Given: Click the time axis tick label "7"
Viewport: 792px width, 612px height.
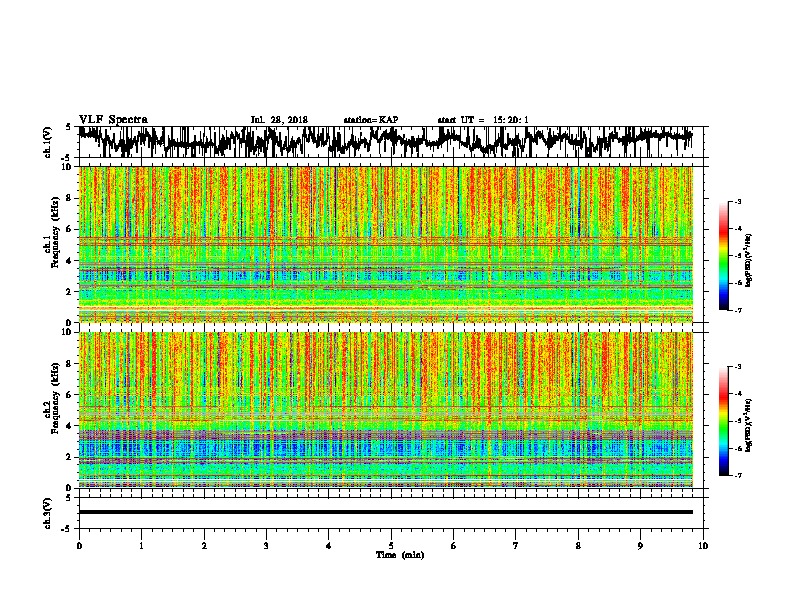Looking at the screenshot, I should click(x=516, y=546).
